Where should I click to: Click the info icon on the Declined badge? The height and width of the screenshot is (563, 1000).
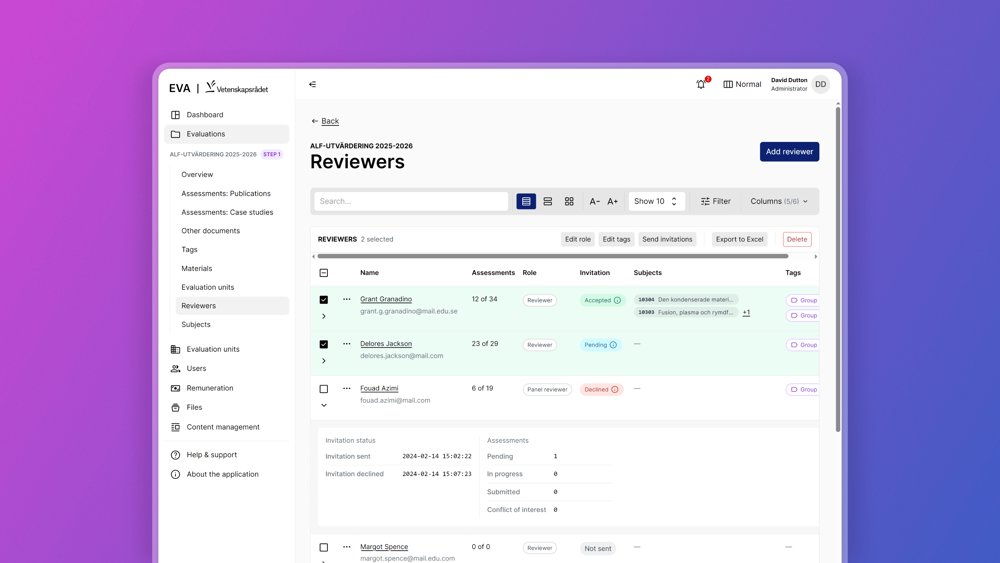pos(615,390)
